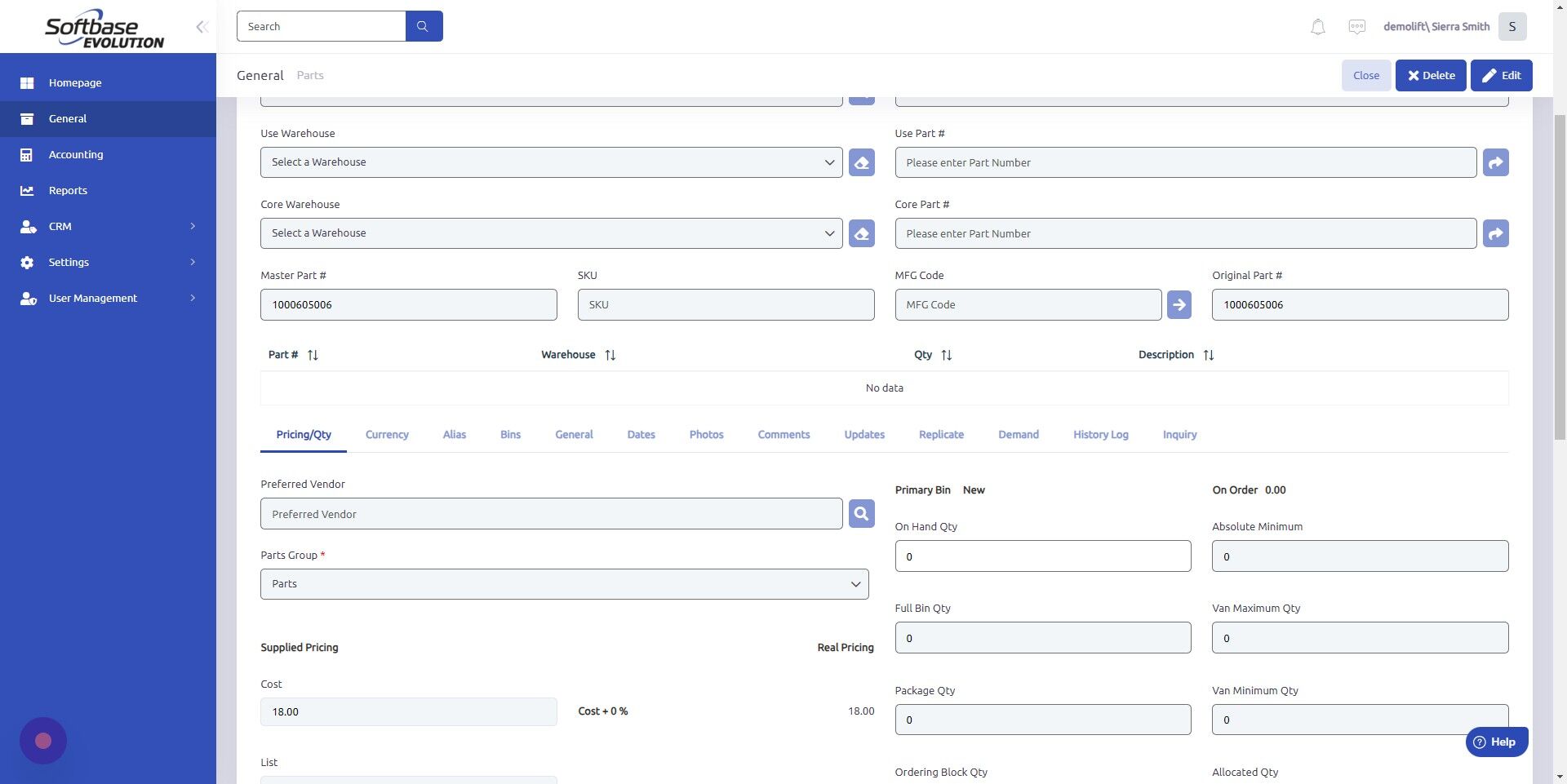Open the Preferred Vendor search icon
The width and height of the screenshot is (1567, 784).
click(861, 513)
